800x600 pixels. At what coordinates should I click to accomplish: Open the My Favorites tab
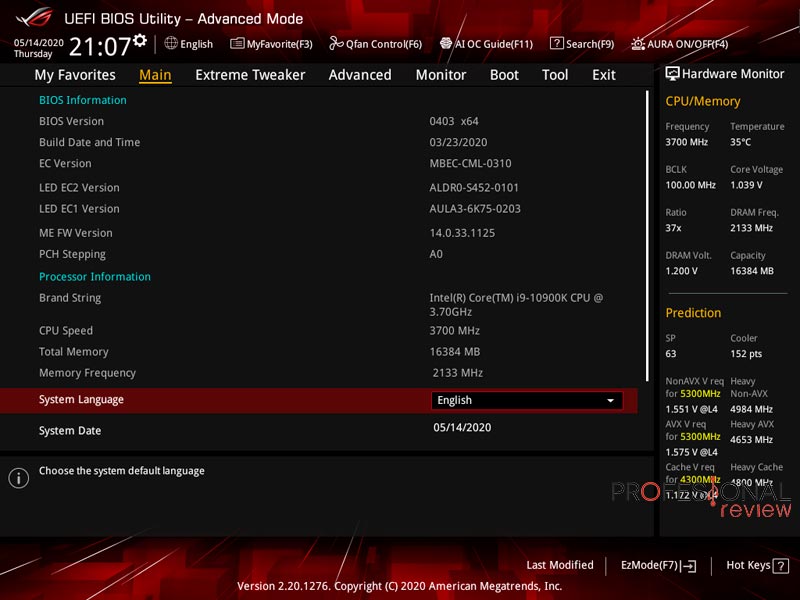[75, 75]
